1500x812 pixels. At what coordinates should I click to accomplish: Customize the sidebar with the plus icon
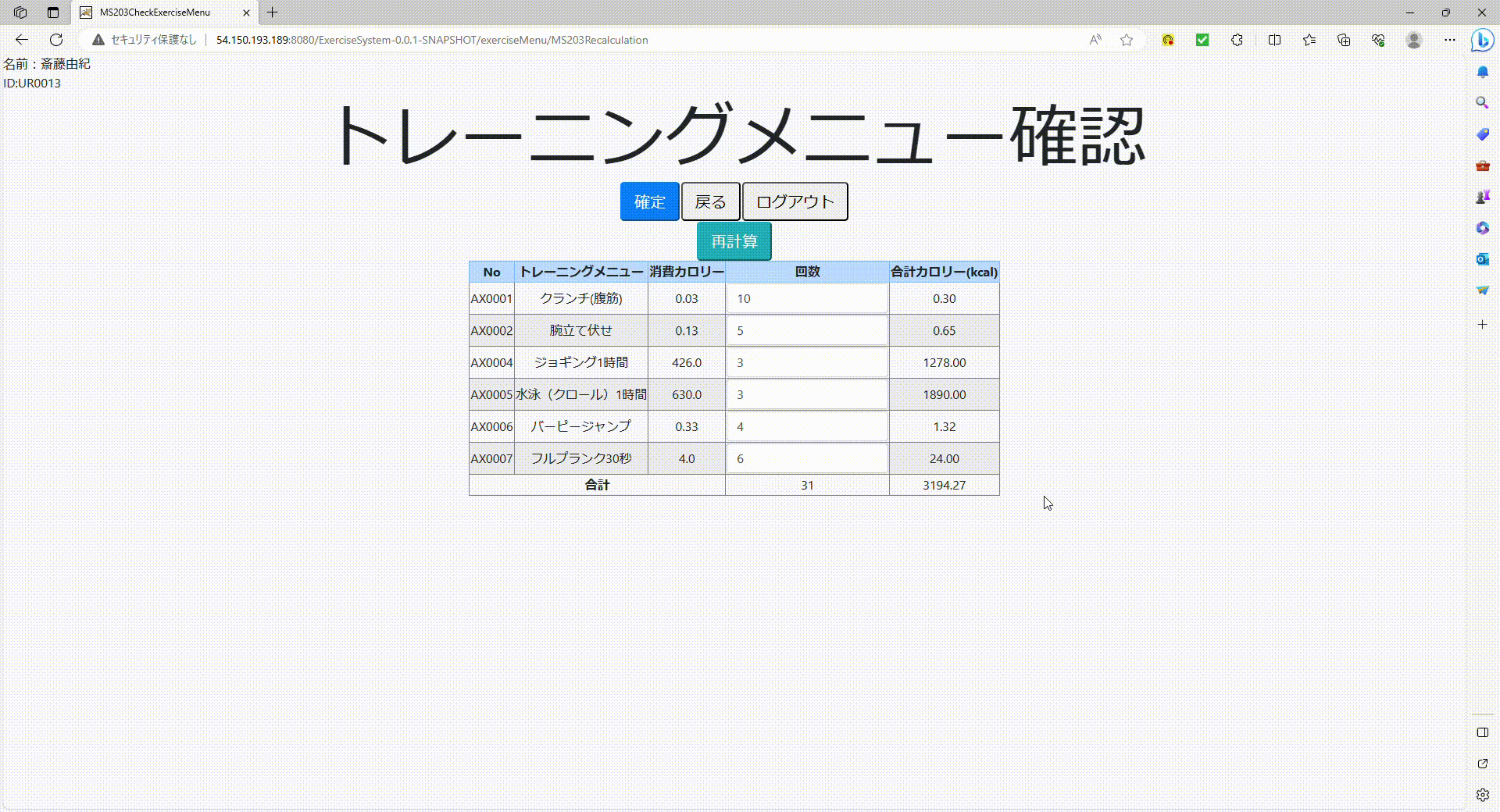coord(1482,325)
